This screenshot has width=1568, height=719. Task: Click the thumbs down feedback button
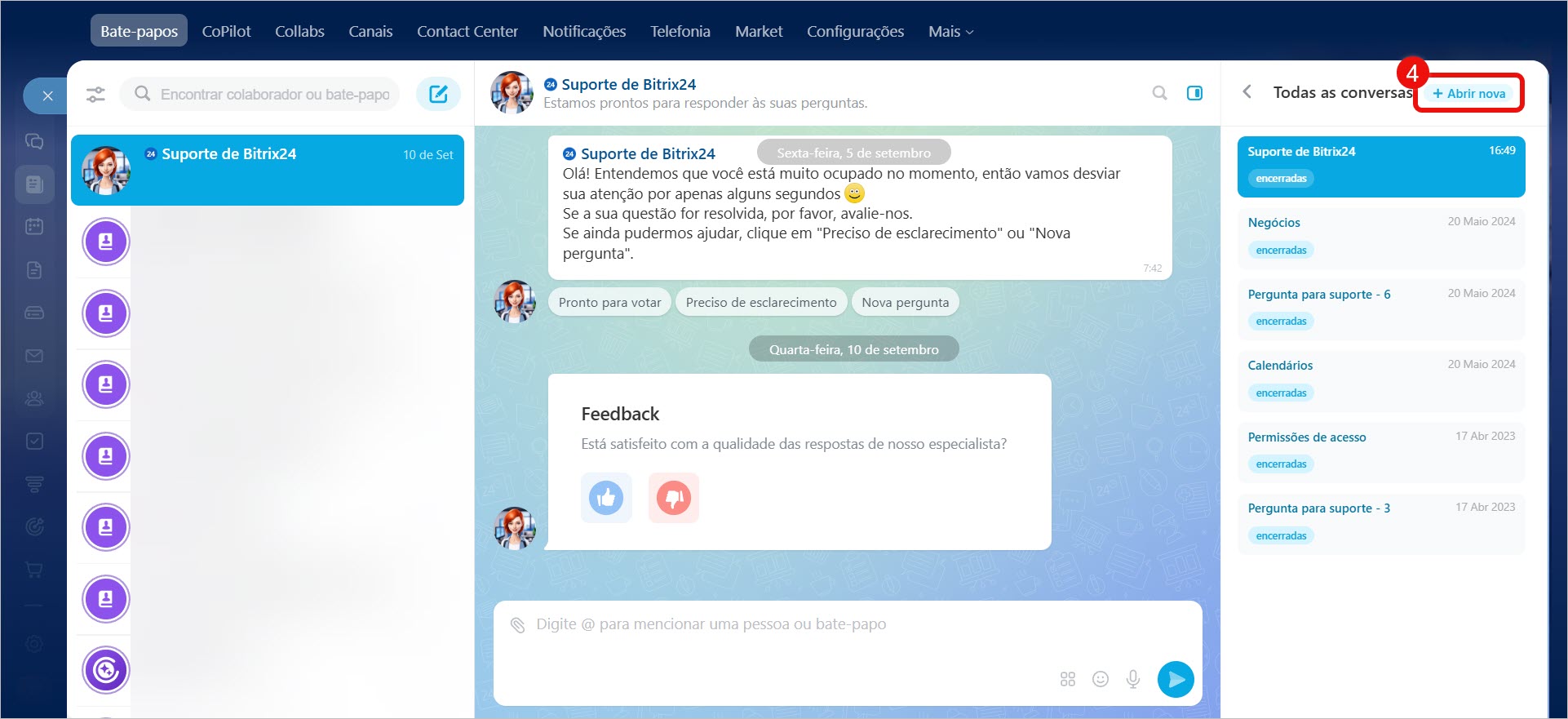click(x=674, y=497)
